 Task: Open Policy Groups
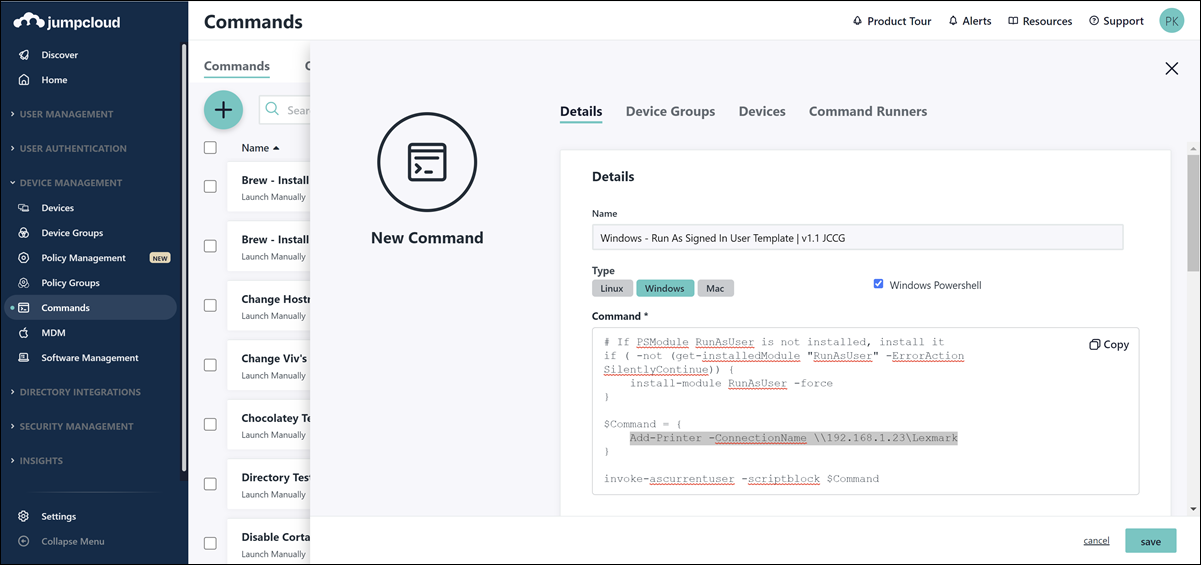pyautogui.click(x=70, y=283)
